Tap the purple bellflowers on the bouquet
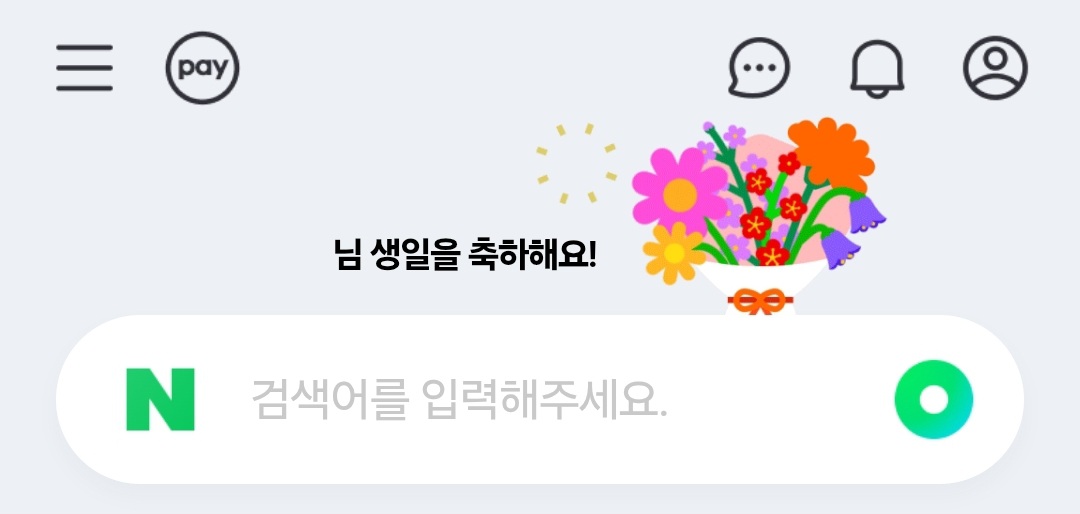 (x=854, y=233)
